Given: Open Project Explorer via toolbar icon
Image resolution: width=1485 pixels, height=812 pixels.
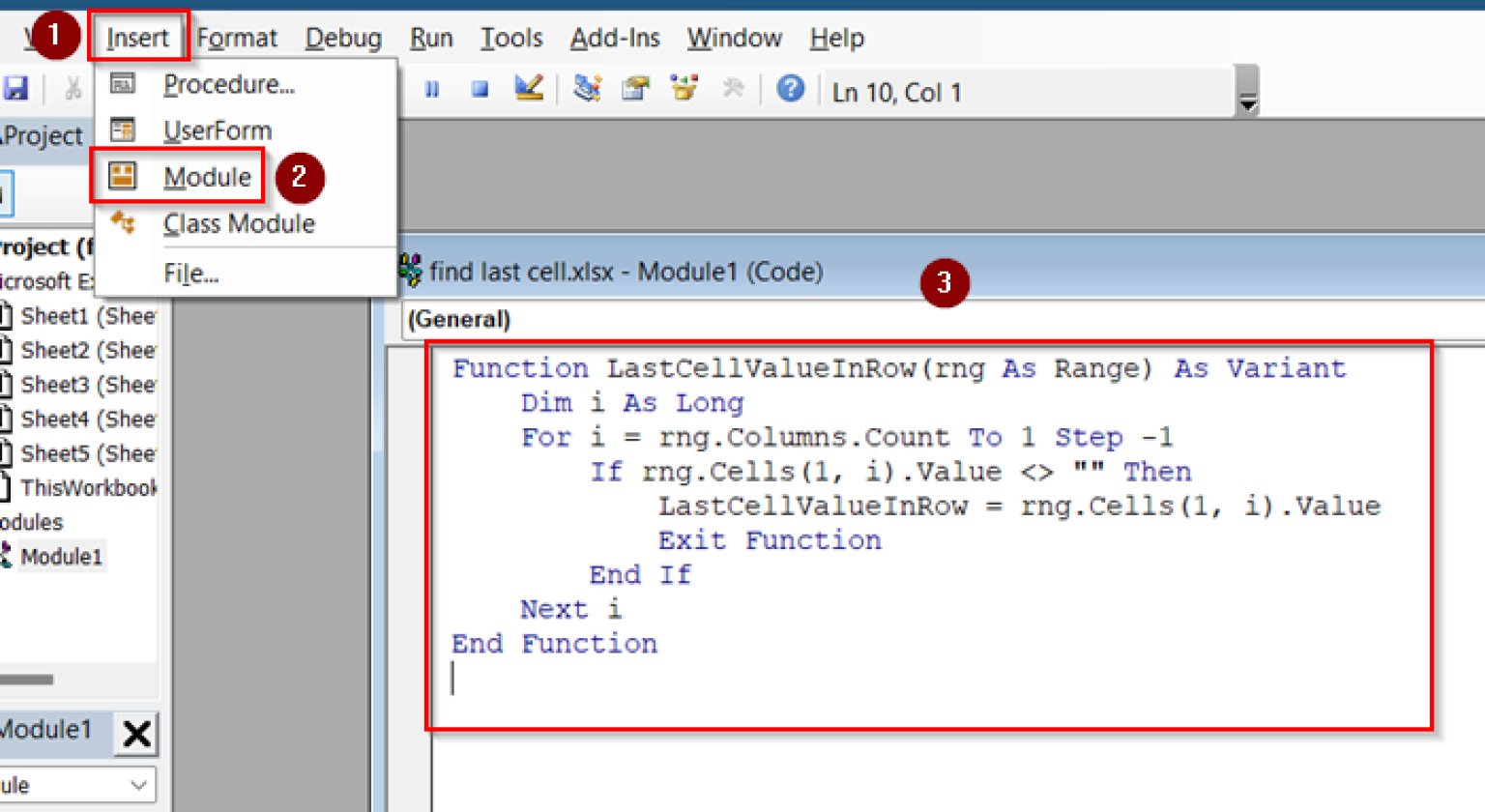Looking at the screenshot, I should [587, 89].
